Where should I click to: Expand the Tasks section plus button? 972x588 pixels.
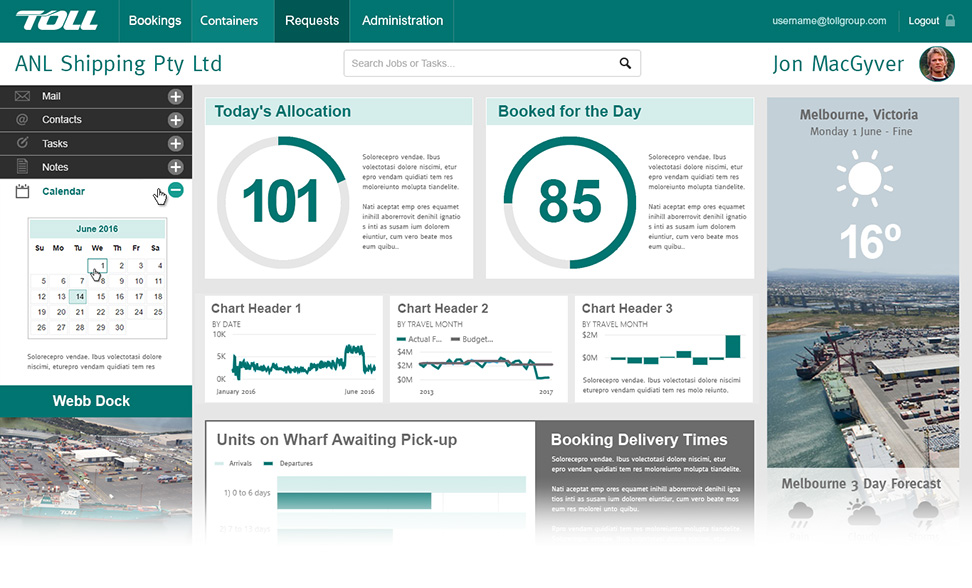coord(175,144)
